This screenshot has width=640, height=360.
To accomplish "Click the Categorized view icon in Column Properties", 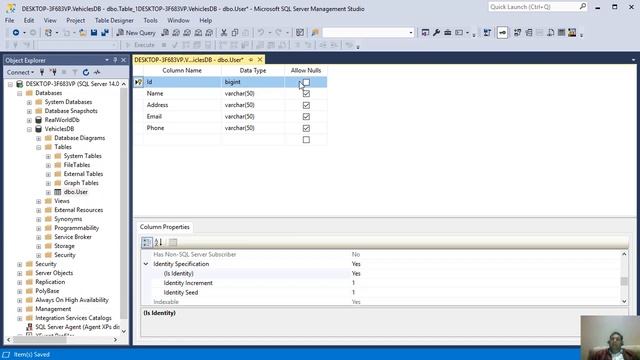I will [147, 242].
